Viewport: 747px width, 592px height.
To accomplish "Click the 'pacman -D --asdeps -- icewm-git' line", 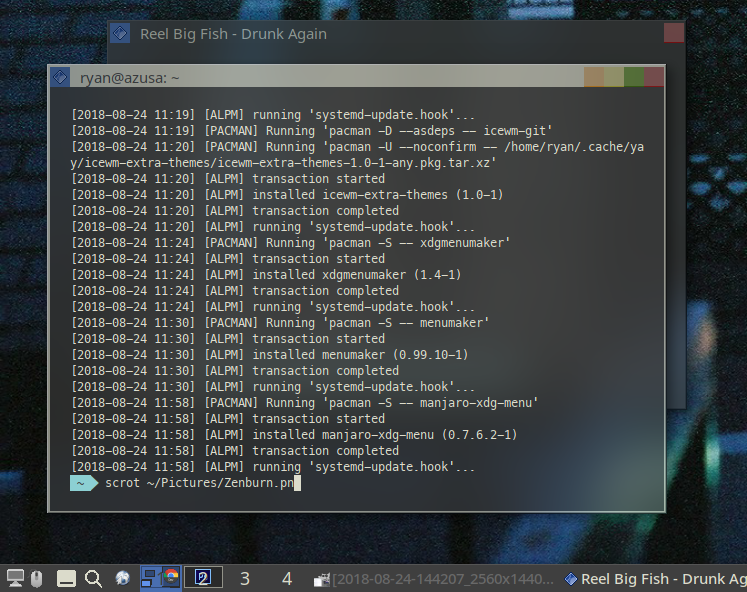I will coord(312,131).
